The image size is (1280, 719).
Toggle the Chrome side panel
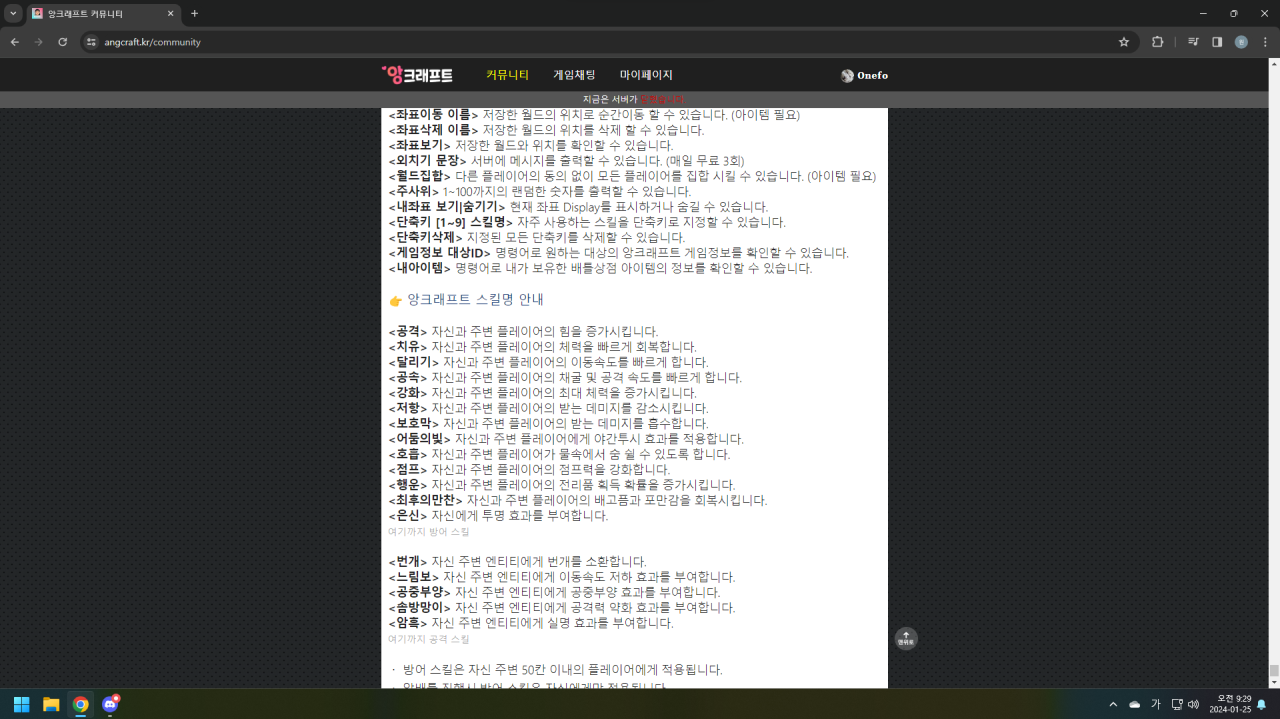point(1217,42)
